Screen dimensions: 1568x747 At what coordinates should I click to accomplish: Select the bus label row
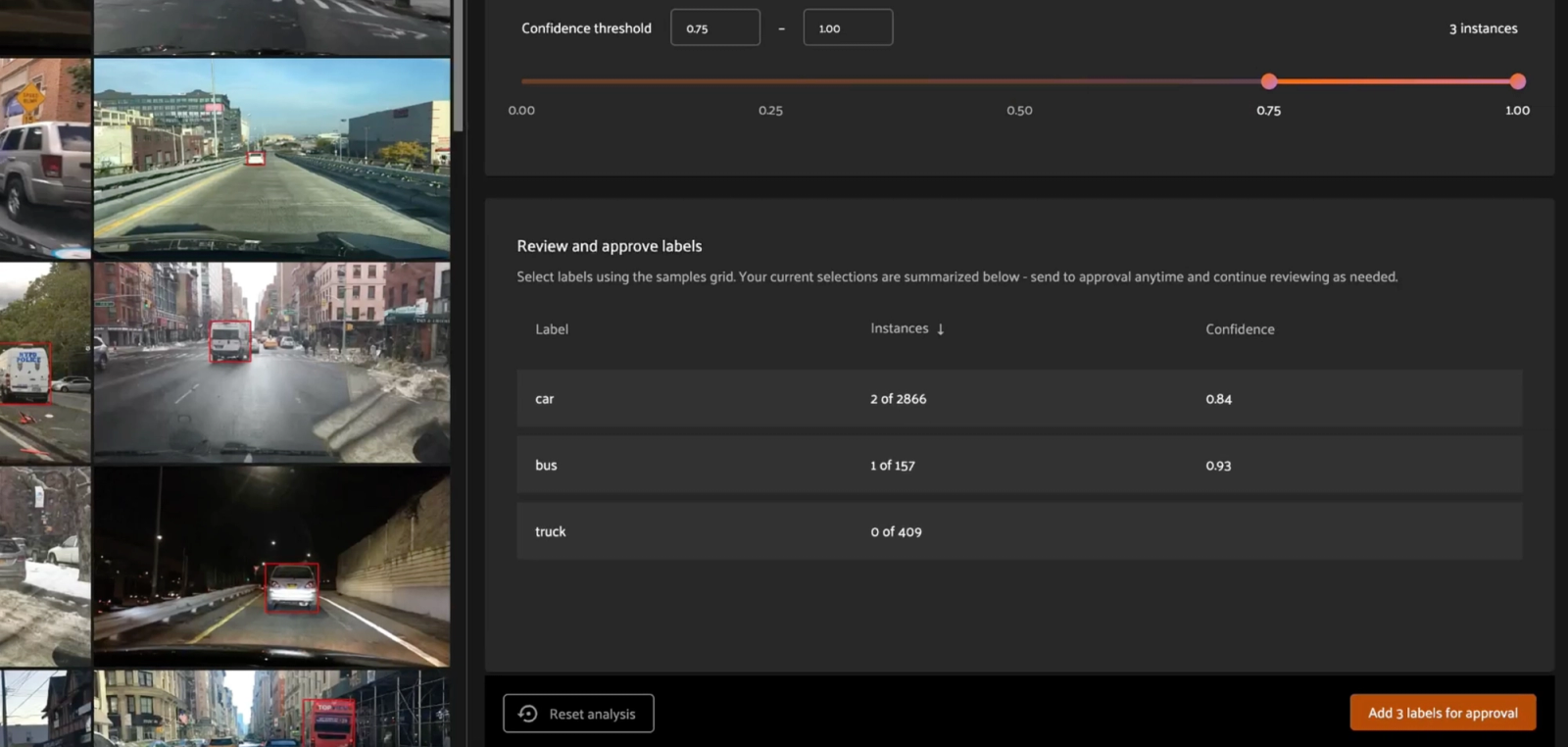click(x=1019, y=465)
